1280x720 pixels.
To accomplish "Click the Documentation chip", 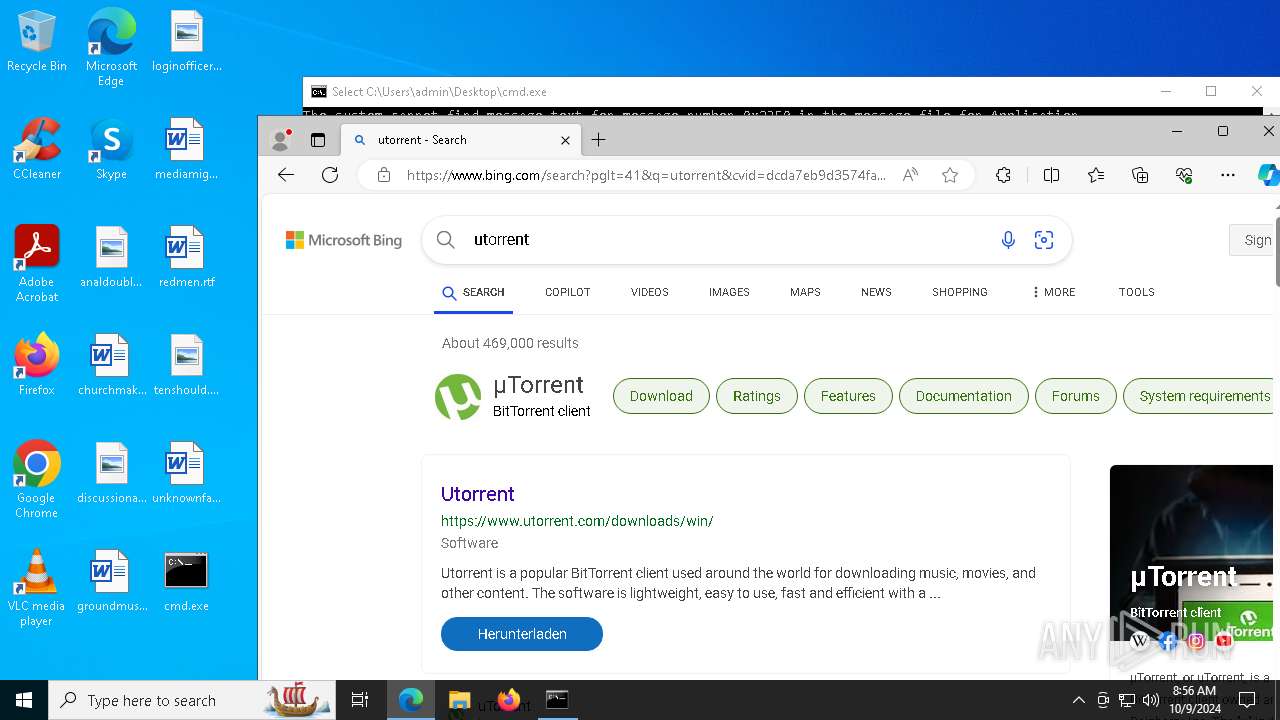I will 963,396.
